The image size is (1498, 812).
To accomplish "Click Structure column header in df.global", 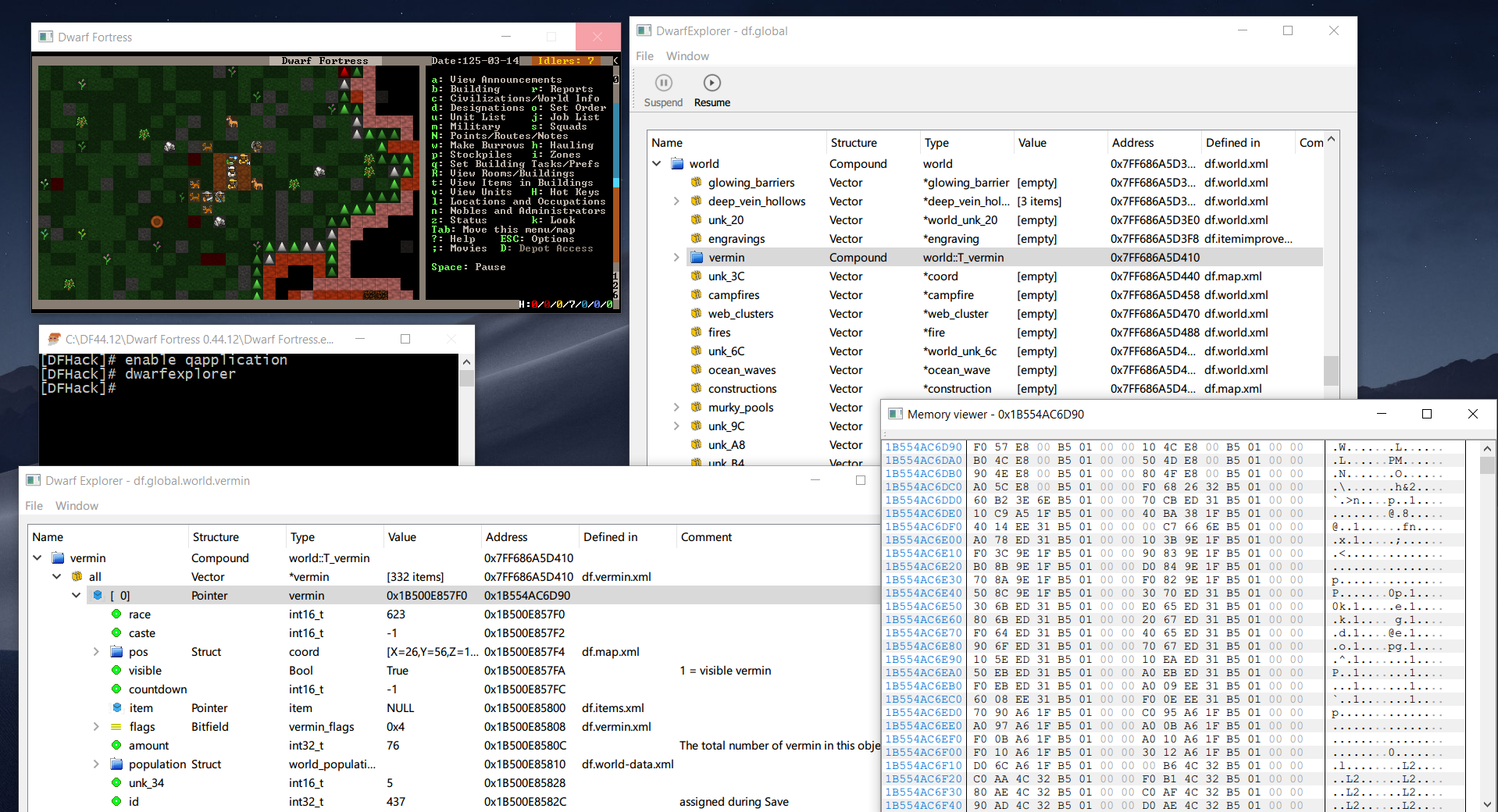I will tap(872, 143).
